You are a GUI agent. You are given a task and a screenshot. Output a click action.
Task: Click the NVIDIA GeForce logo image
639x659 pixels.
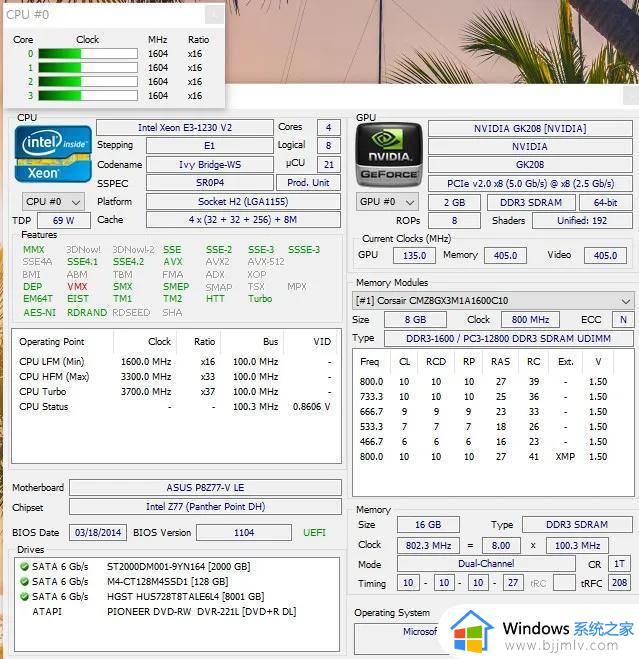coord(389,154)
